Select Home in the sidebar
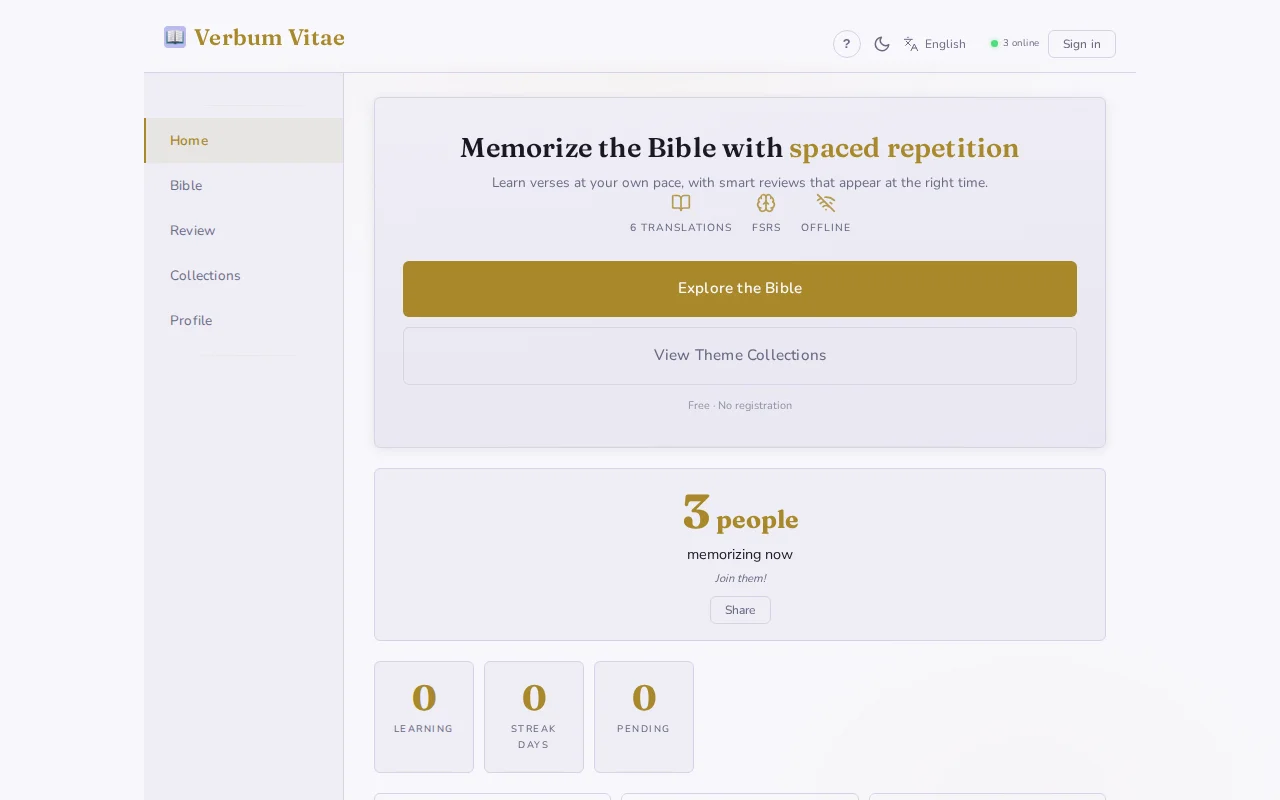Screen dimensions: 1280x800 coord(244,141)
